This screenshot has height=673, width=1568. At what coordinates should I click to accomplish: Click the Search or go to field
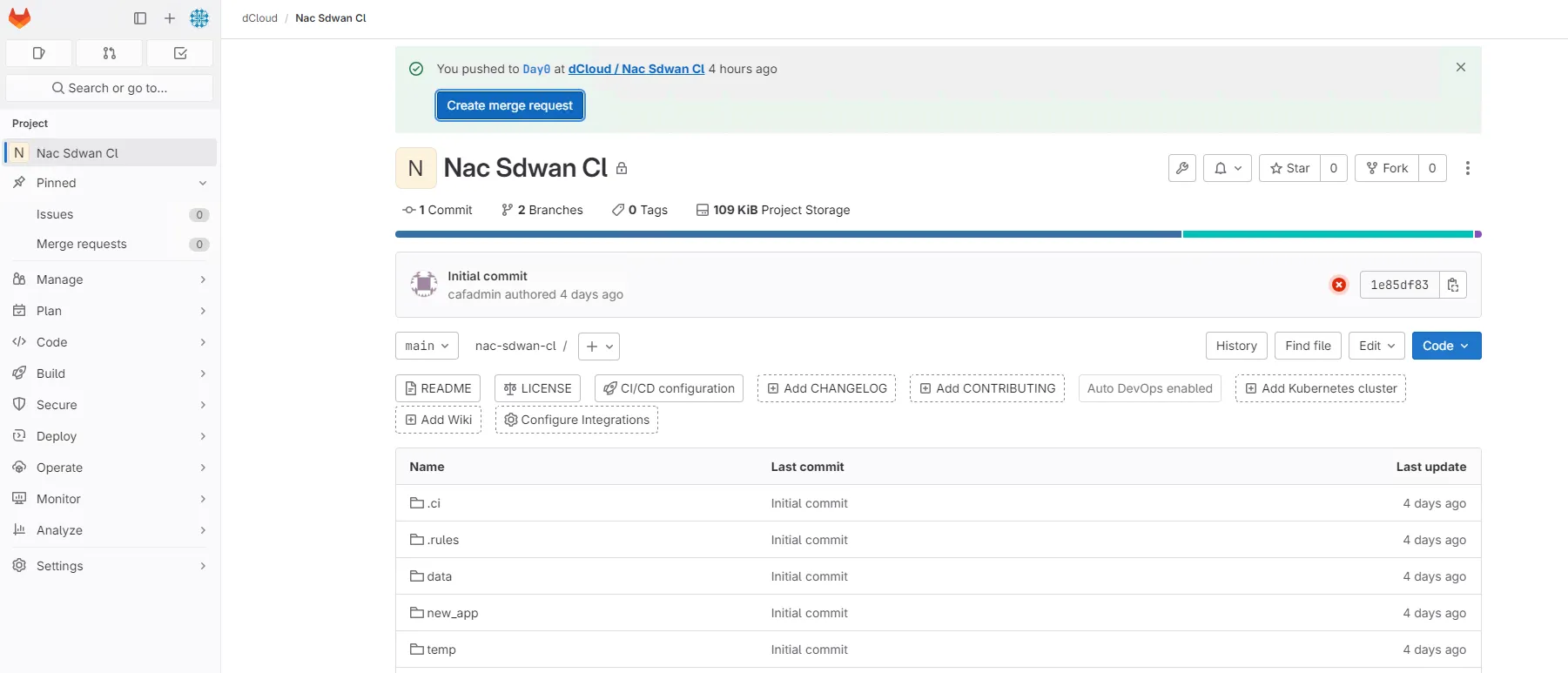(x=110, y=88)
